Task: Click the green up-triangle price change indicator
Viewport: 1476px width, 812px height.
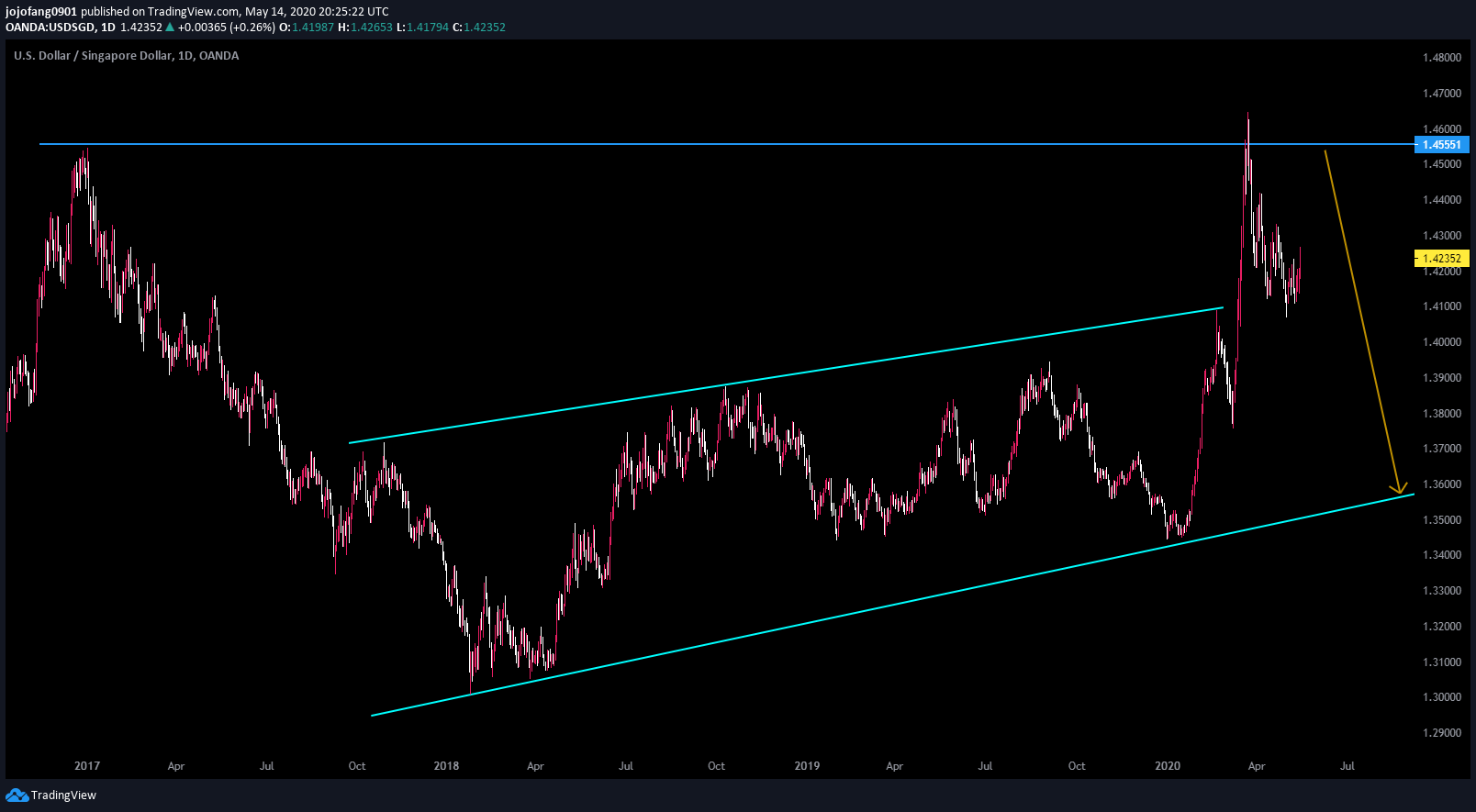Action: tap(170, 28)
